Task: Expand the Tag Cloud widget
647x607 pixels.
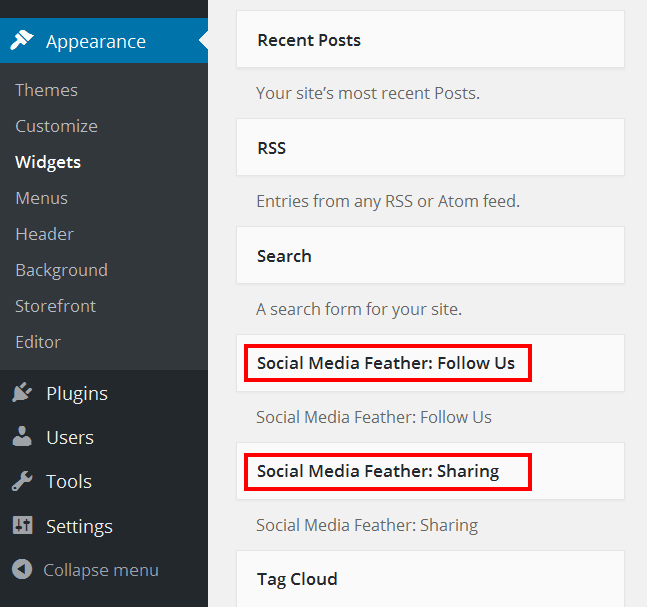Action: [430, 579]
